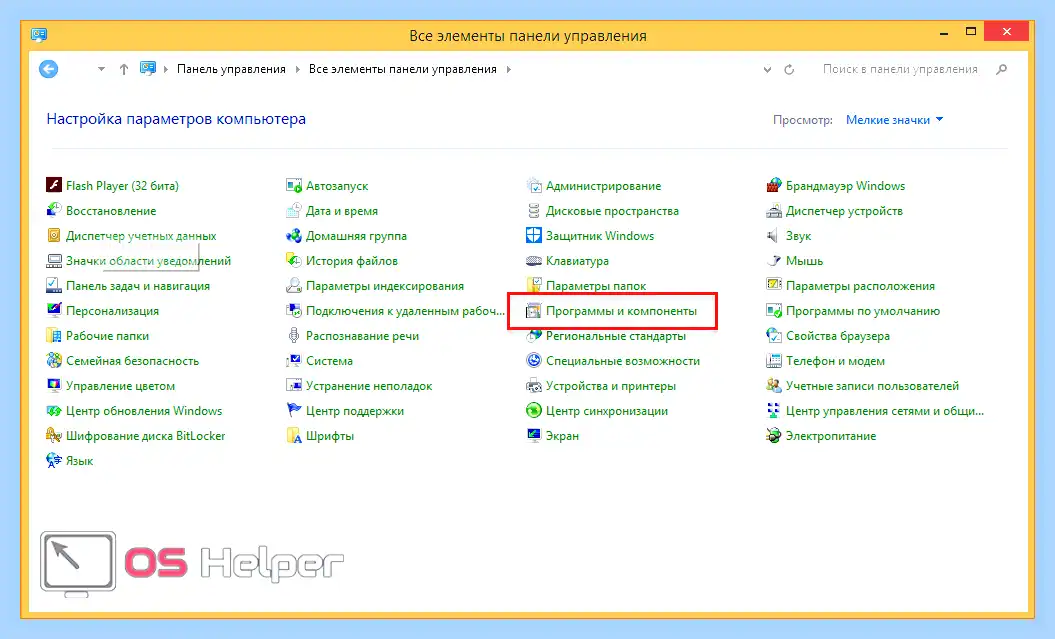Viewport: 1055px width, 639px height.
Task: Click the Система icon
Action: tap(294, 360)
